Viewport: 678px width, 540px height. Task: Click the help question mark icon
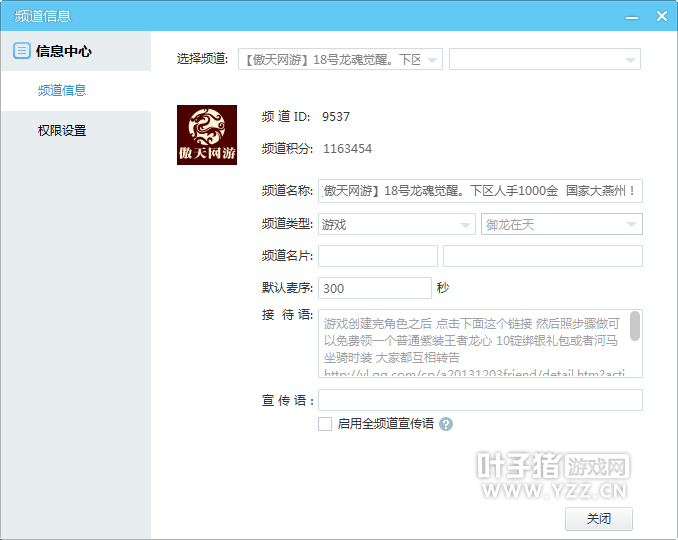click(x=446, y=424)
